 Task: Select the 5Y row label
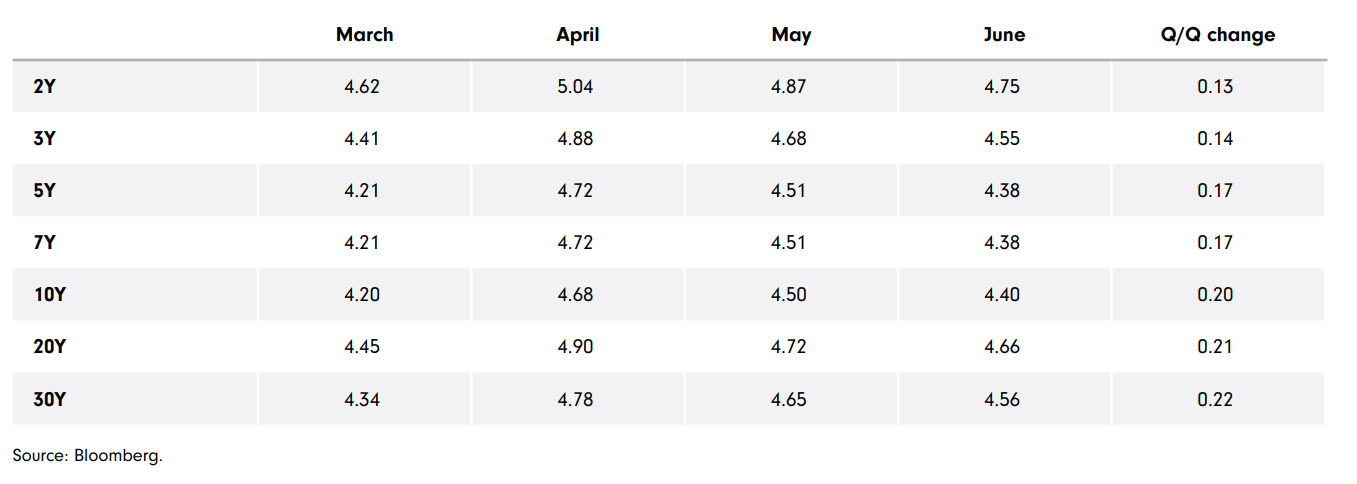pos(44,191)
